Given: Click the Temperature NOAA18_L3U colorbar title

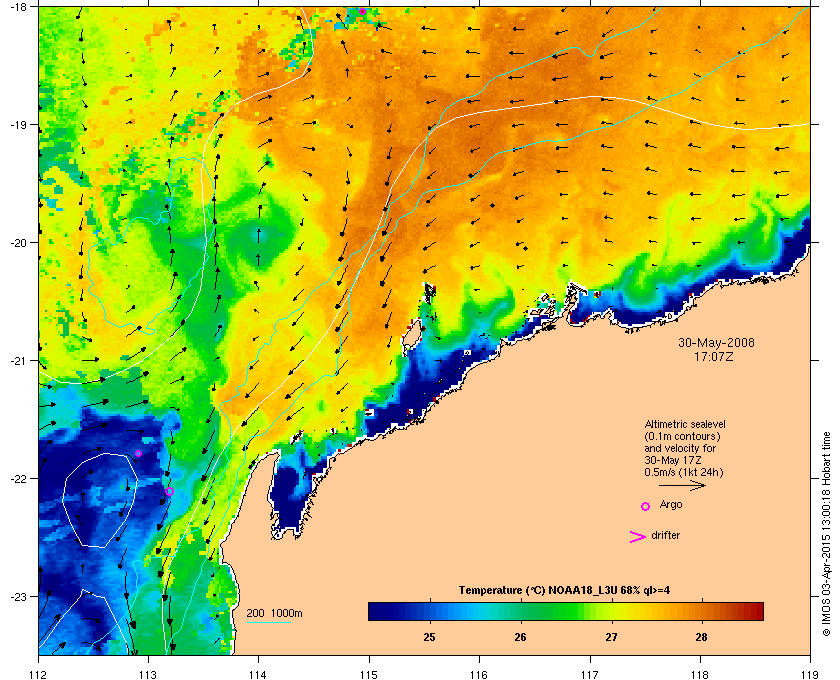Looking at the screenshot, I should click(x=564, y=591).
